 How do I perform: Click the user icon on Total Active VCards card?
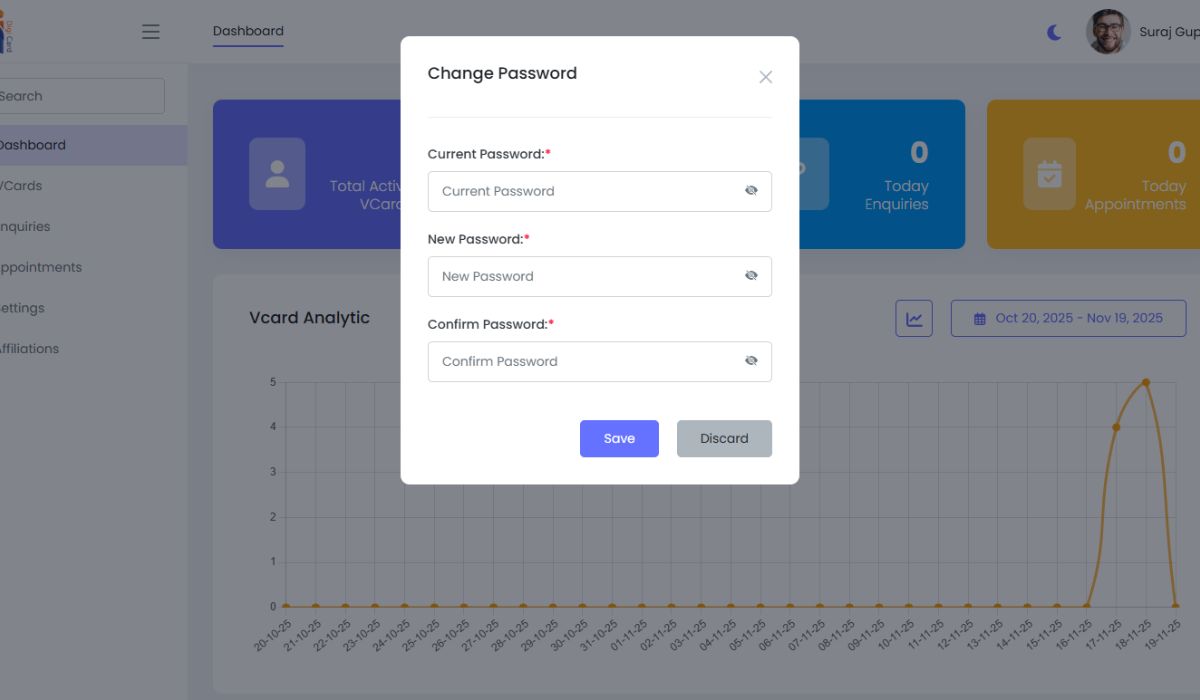pyautogui.click(x=277, y=173)
